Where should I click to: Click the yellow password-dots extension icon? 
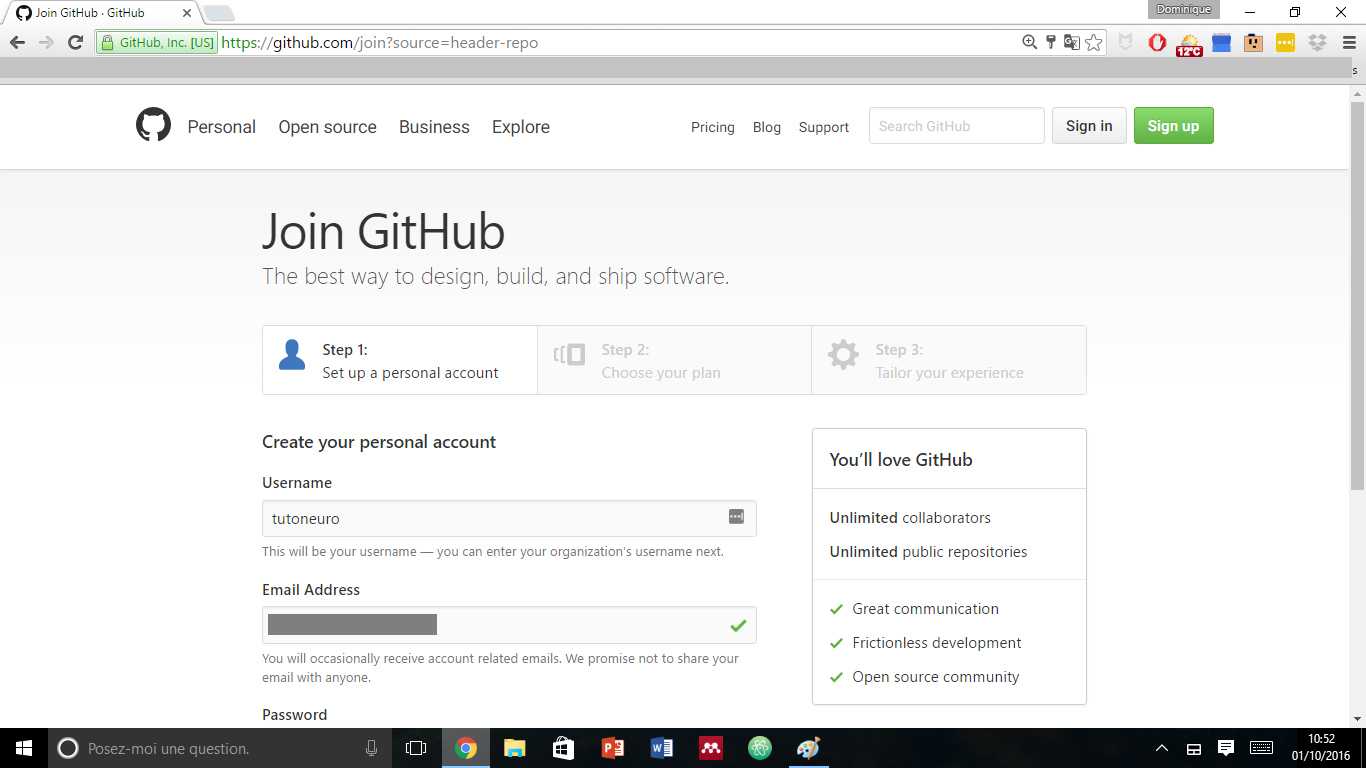[x=1285, y=43]
